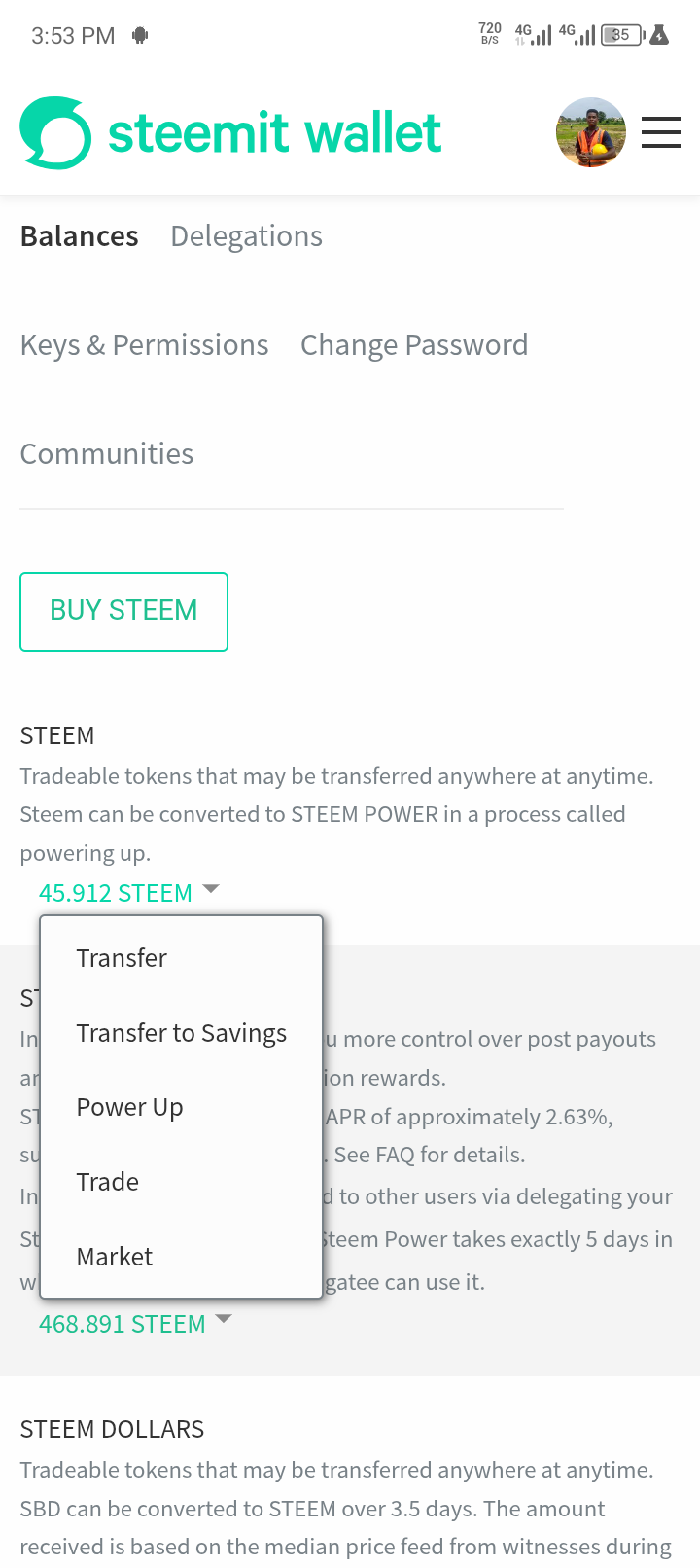Click the steemit wallet title text

[274, 133]
